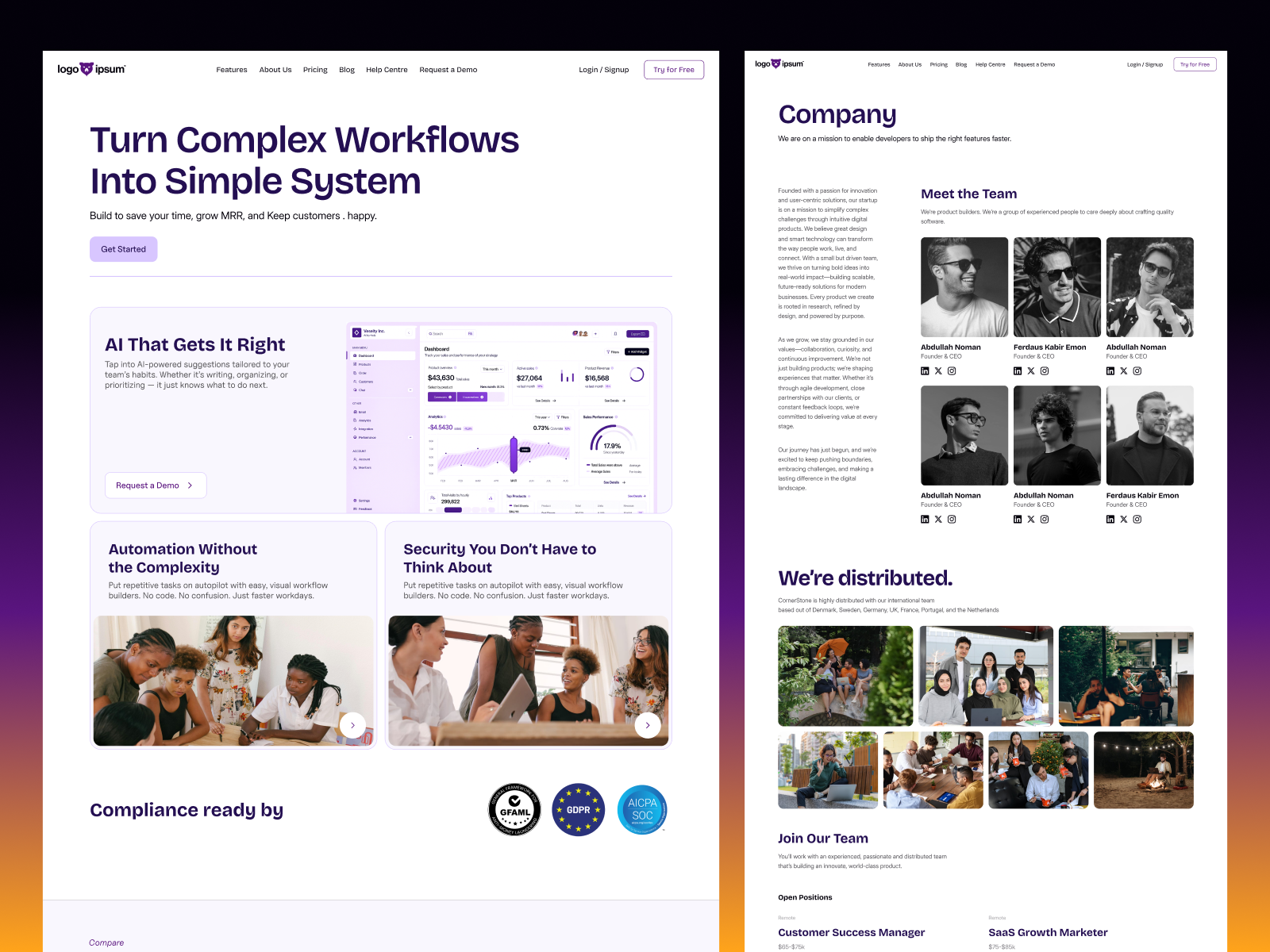Click Try for Free on the Company page

click(1195, 64)
